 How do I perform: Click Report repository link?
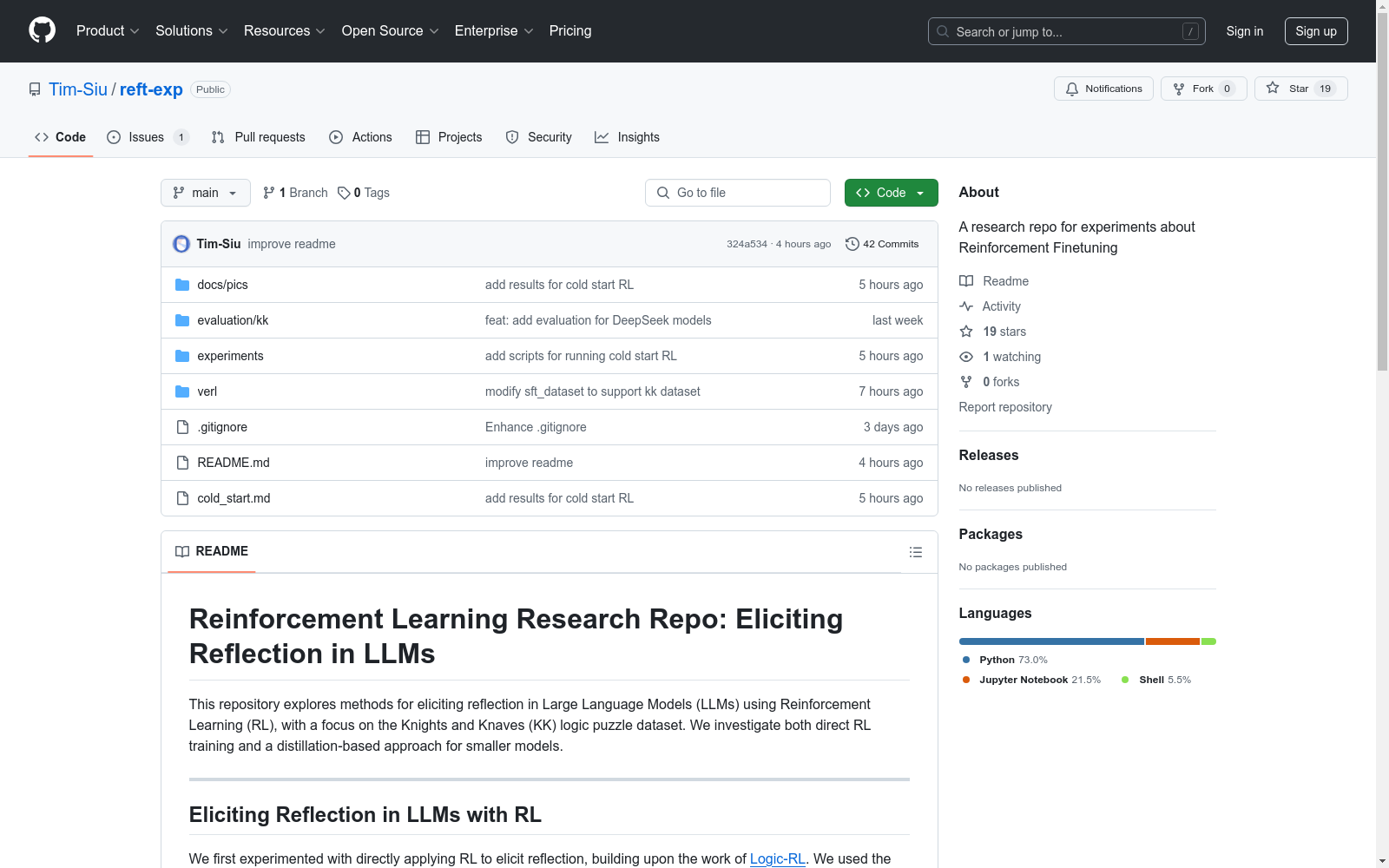point(1005,407)
